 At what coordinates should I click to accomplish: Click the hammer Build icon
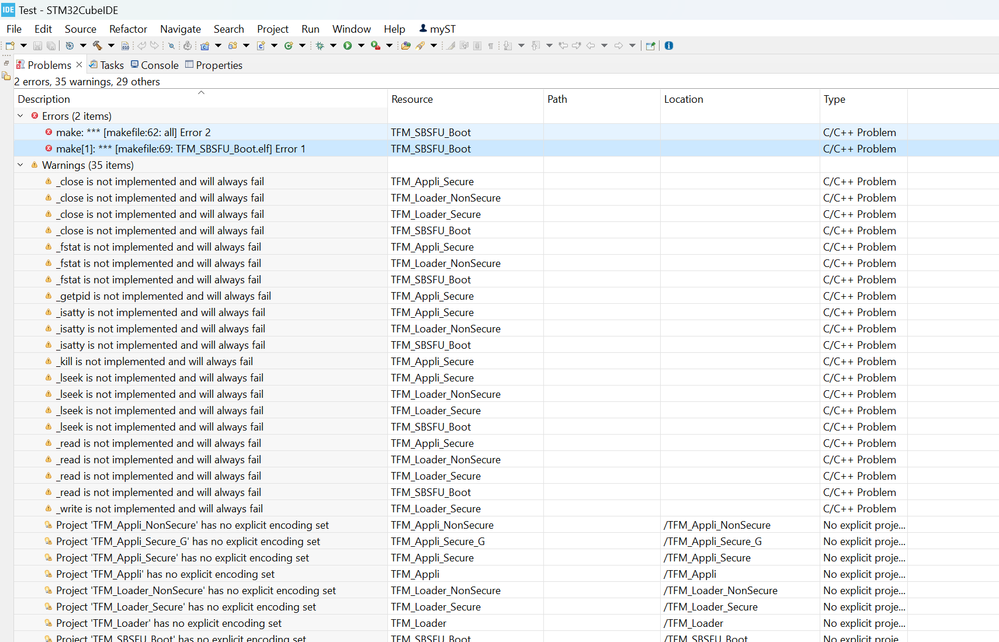pyautogui.click(x=97, y=46)
